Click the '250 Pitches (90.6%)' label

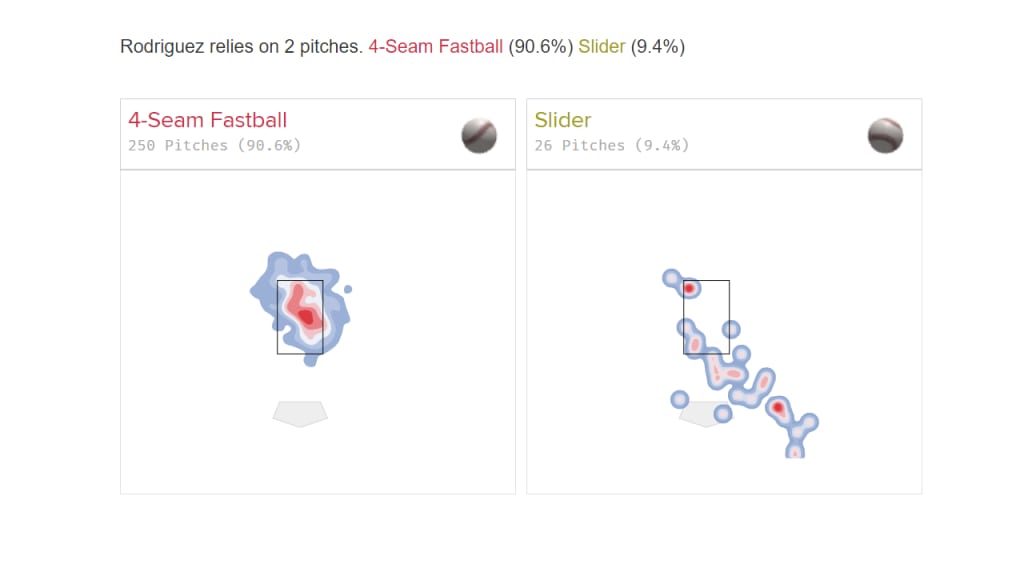(x=214, y=145)
